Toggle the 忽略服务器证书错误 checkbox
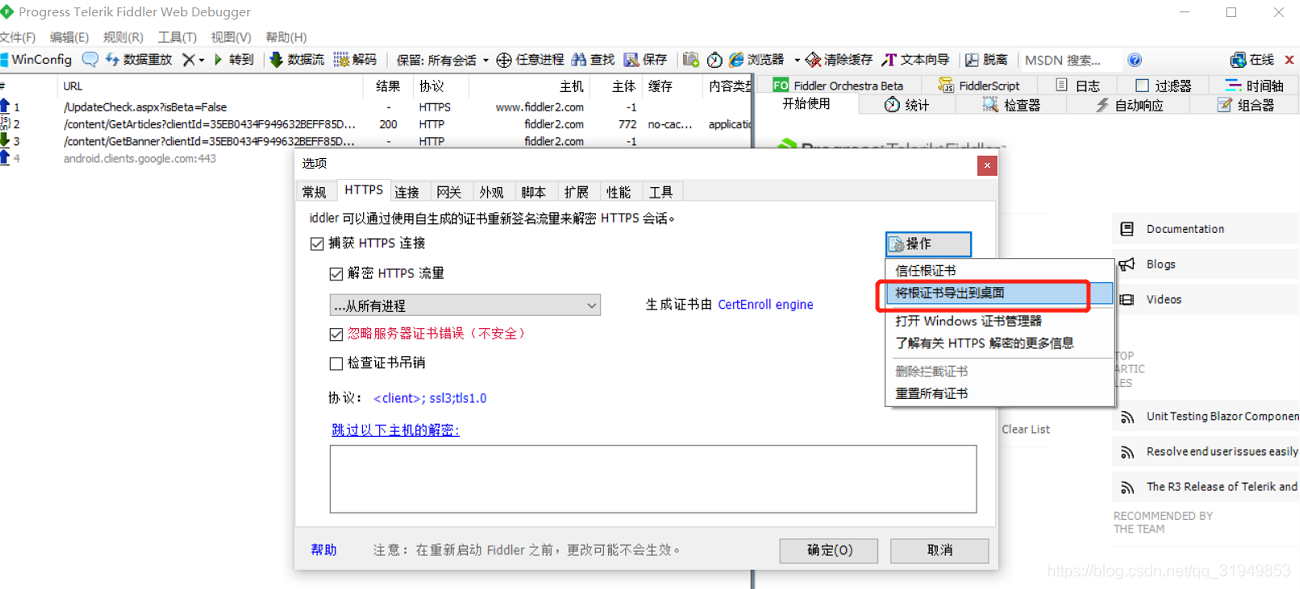Screen dimensions: 1300x589 pyautogui.click(x=336, y=334)
